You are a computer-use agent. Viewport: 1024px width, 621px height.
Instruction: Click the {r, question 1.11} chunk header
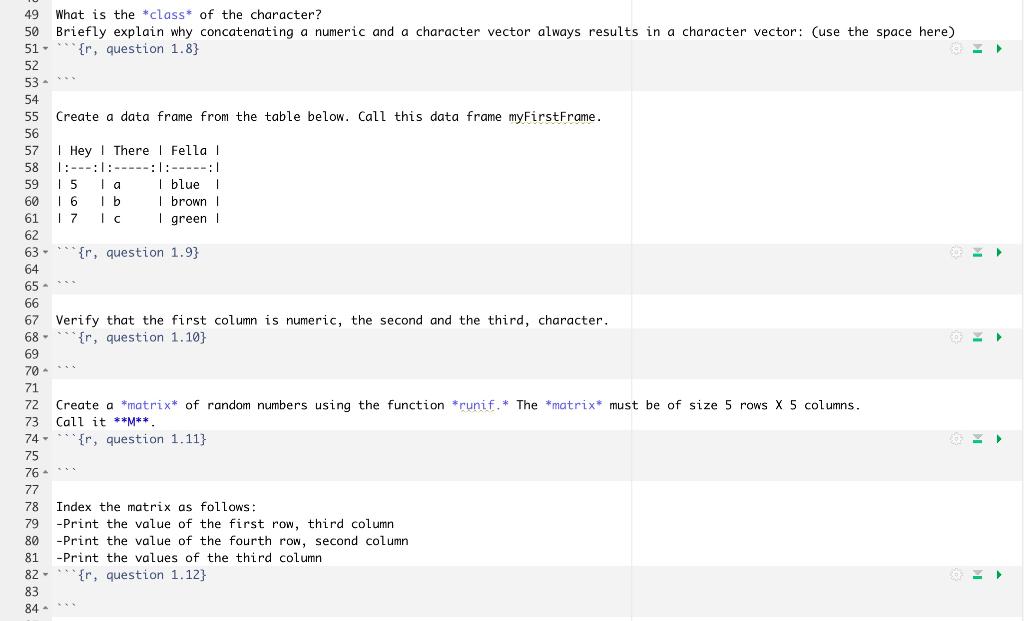(x=142, y=439)
